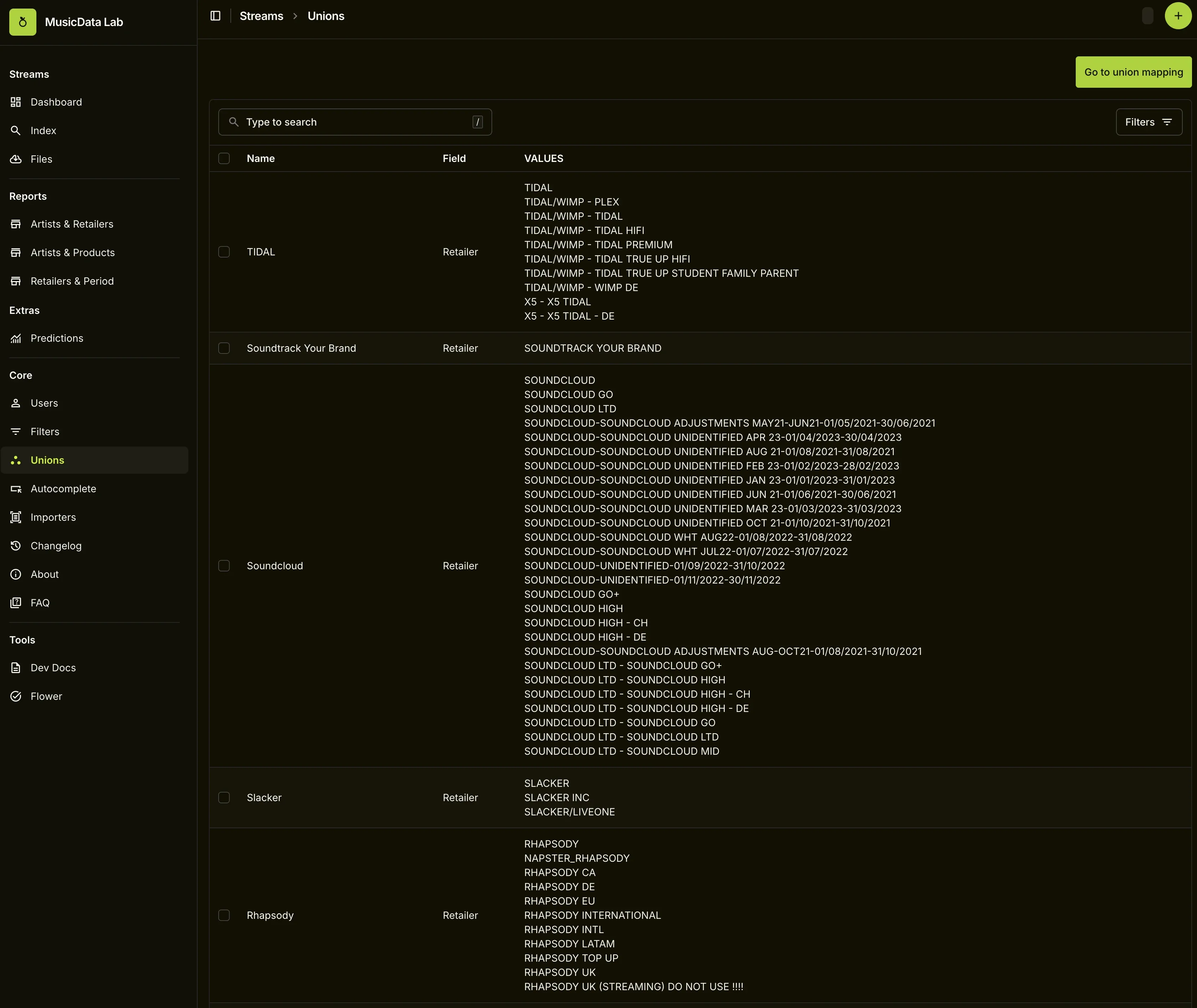
Task: Click the Changelog history icon
Action: click(16, 546)
